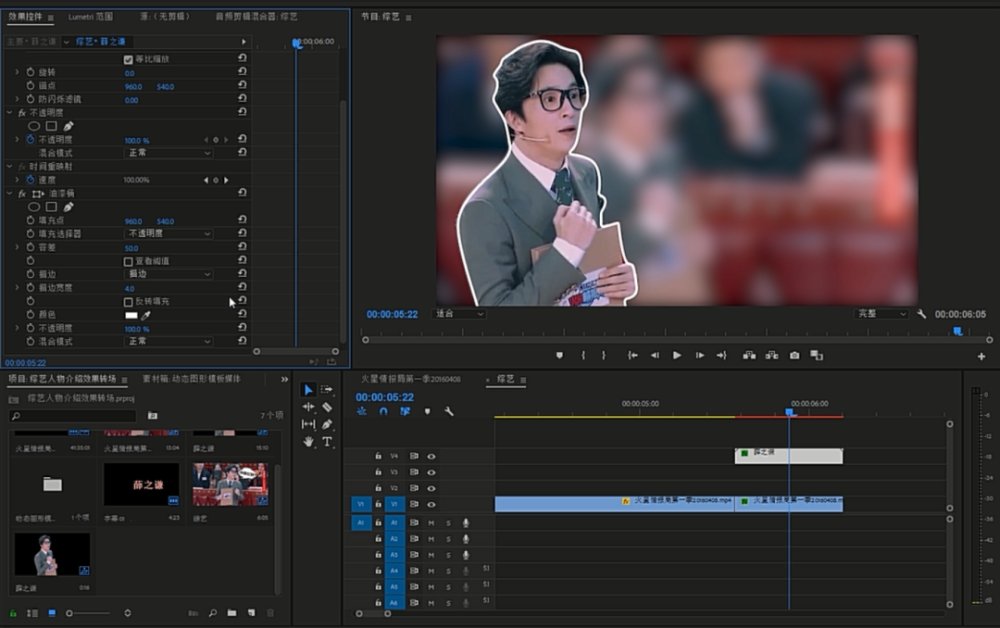Toggle the V4 track eye visibility
Viewport: 1000px width, 628px height.
tap(431, 456)
